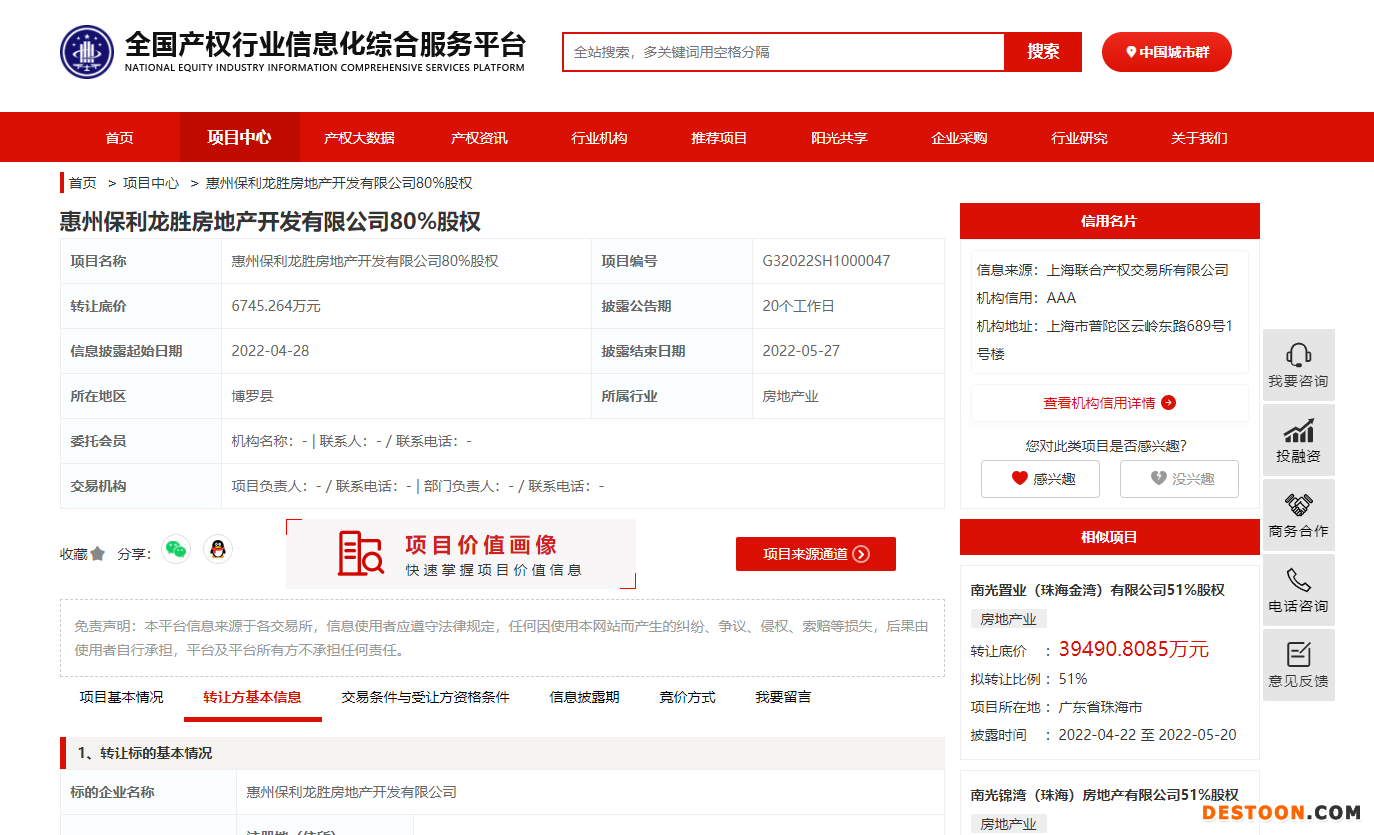Viewport: 1374px width, 835px height.
Task: Select 没兴趣 broken heart button
Action: tap(1179, 479)
